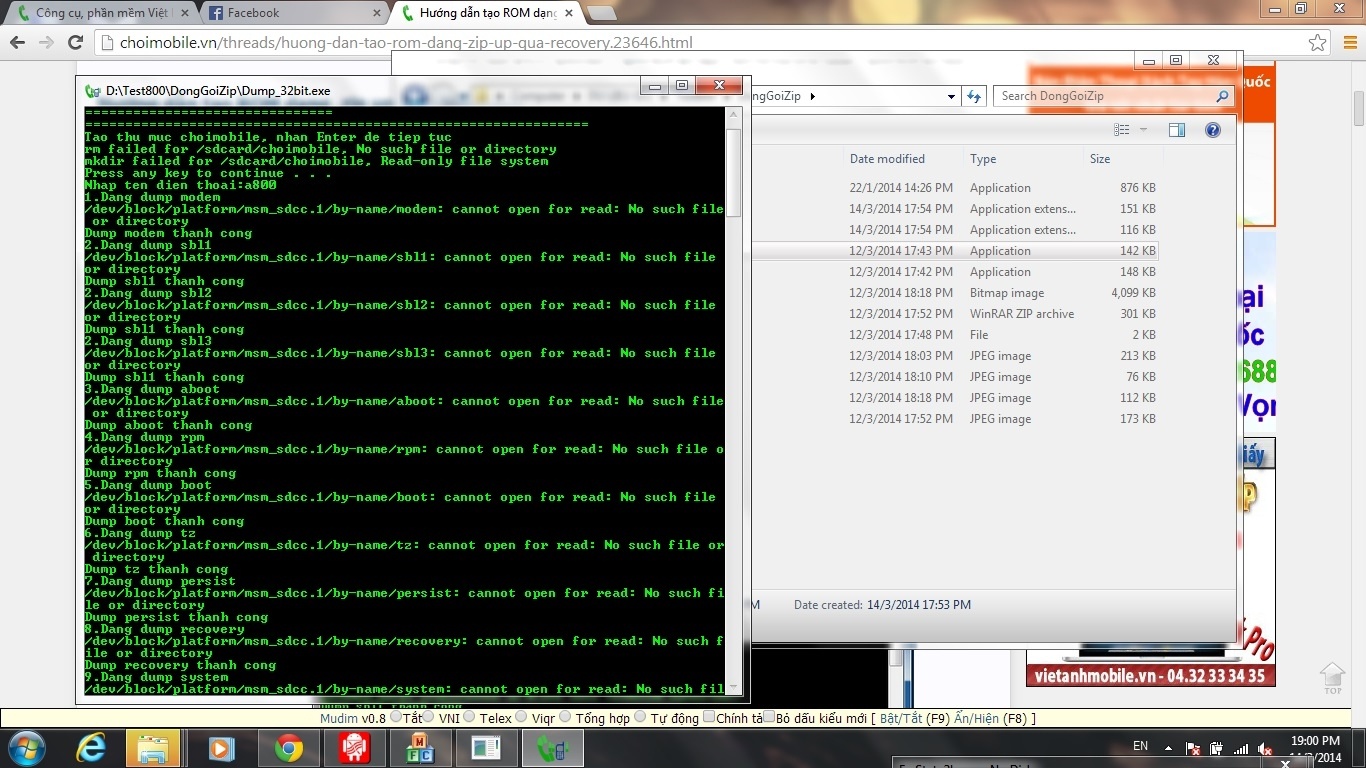Sort by Date modified column
Screen dimensions: 1366x768
point(887,159)
